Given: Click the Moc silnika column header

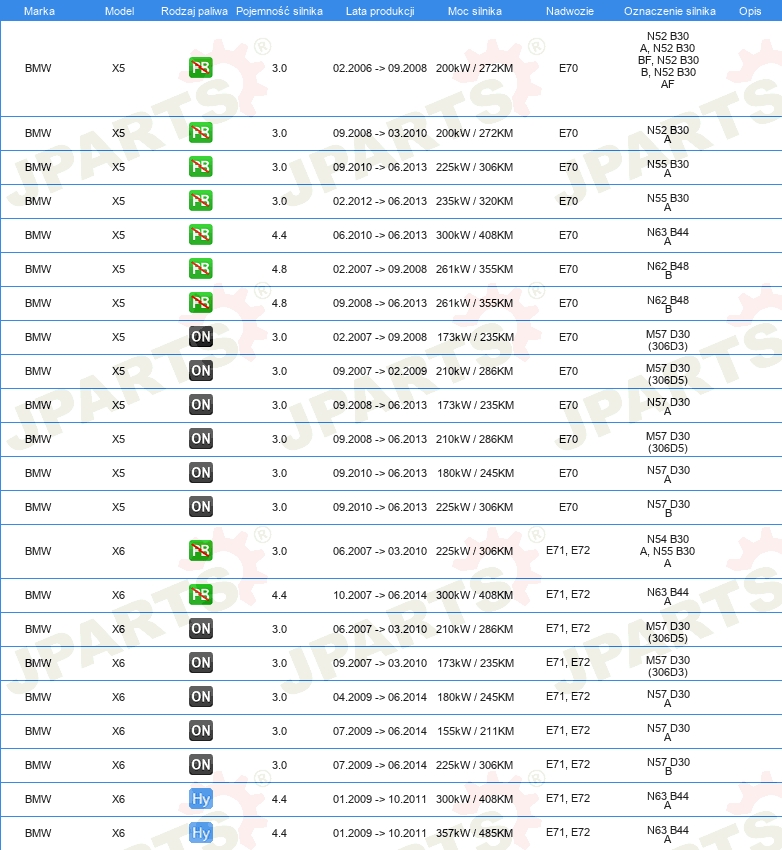Looking at the screenshot, I should tap(474, 11).
